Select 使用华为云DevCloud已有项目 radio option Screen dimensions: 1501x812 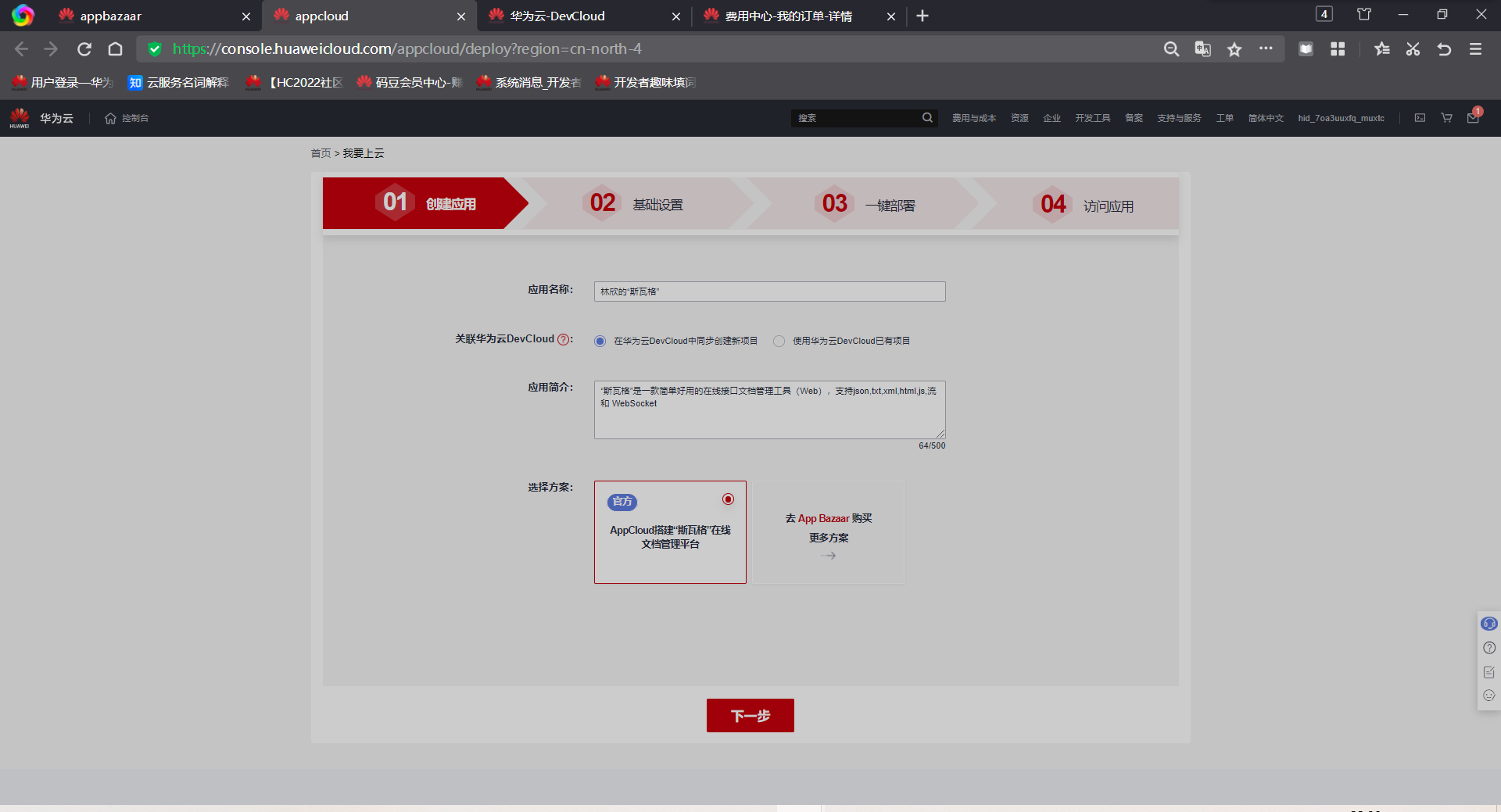point(779,341)
